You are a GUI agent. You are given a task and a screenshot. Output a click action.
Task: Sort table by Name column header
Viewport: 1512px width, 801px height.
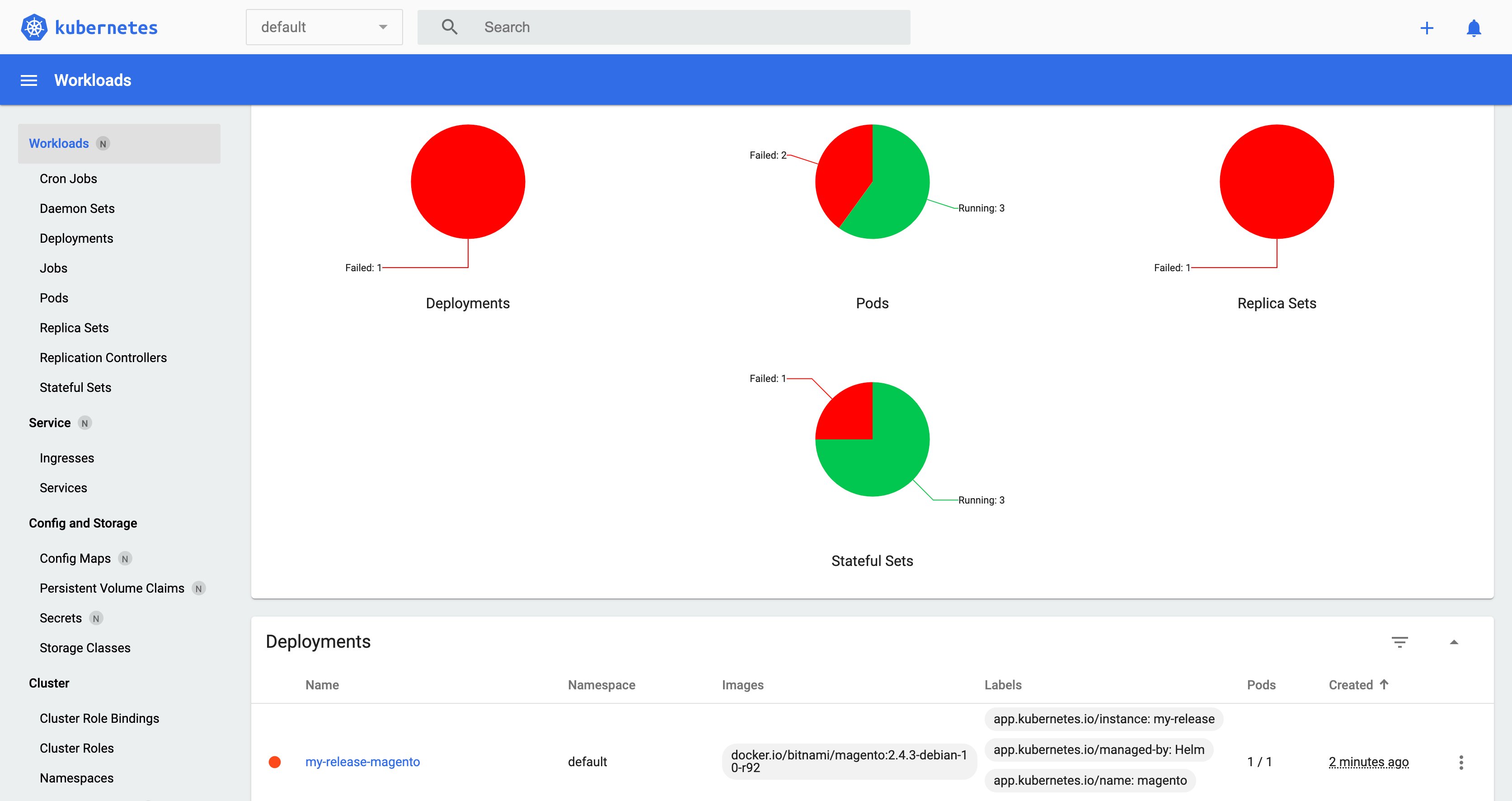322,685
